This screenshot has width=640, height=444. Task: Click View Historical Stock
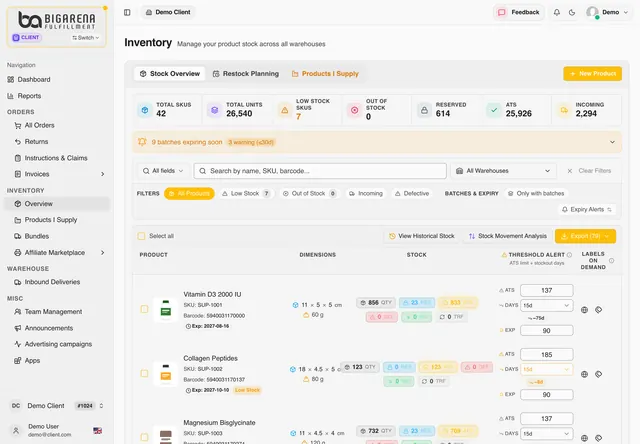click(x=422, y=236)
